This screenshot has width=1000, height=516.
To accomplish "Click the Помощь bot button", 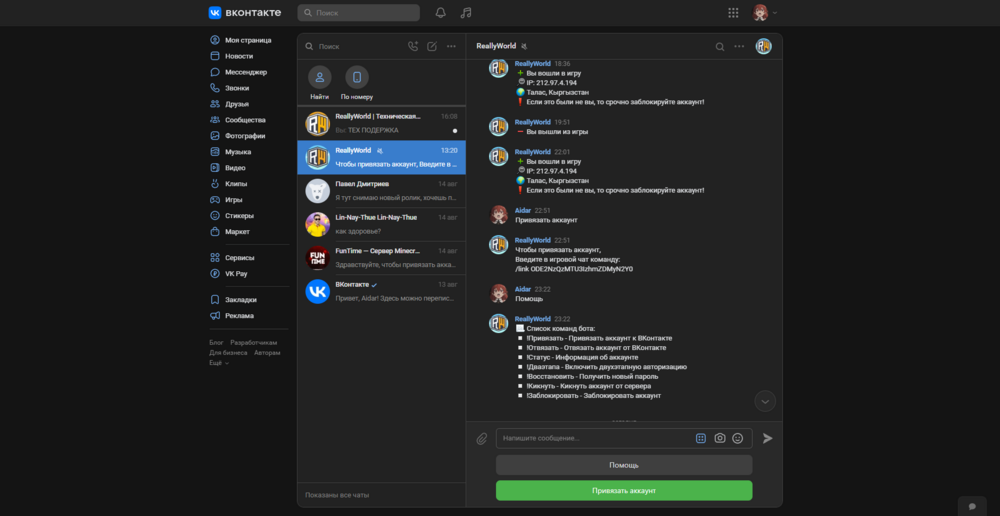I will coord(624,465).
